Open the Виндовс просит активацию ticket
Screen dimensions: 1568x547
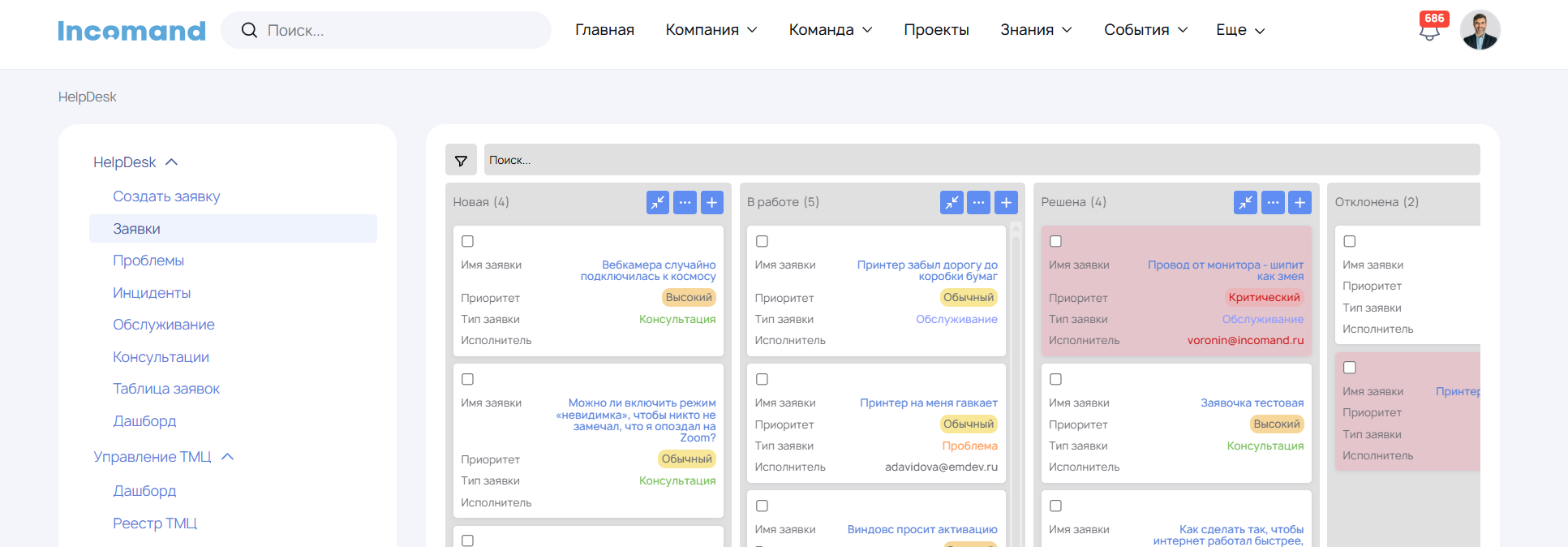click(x=921, y=529)
